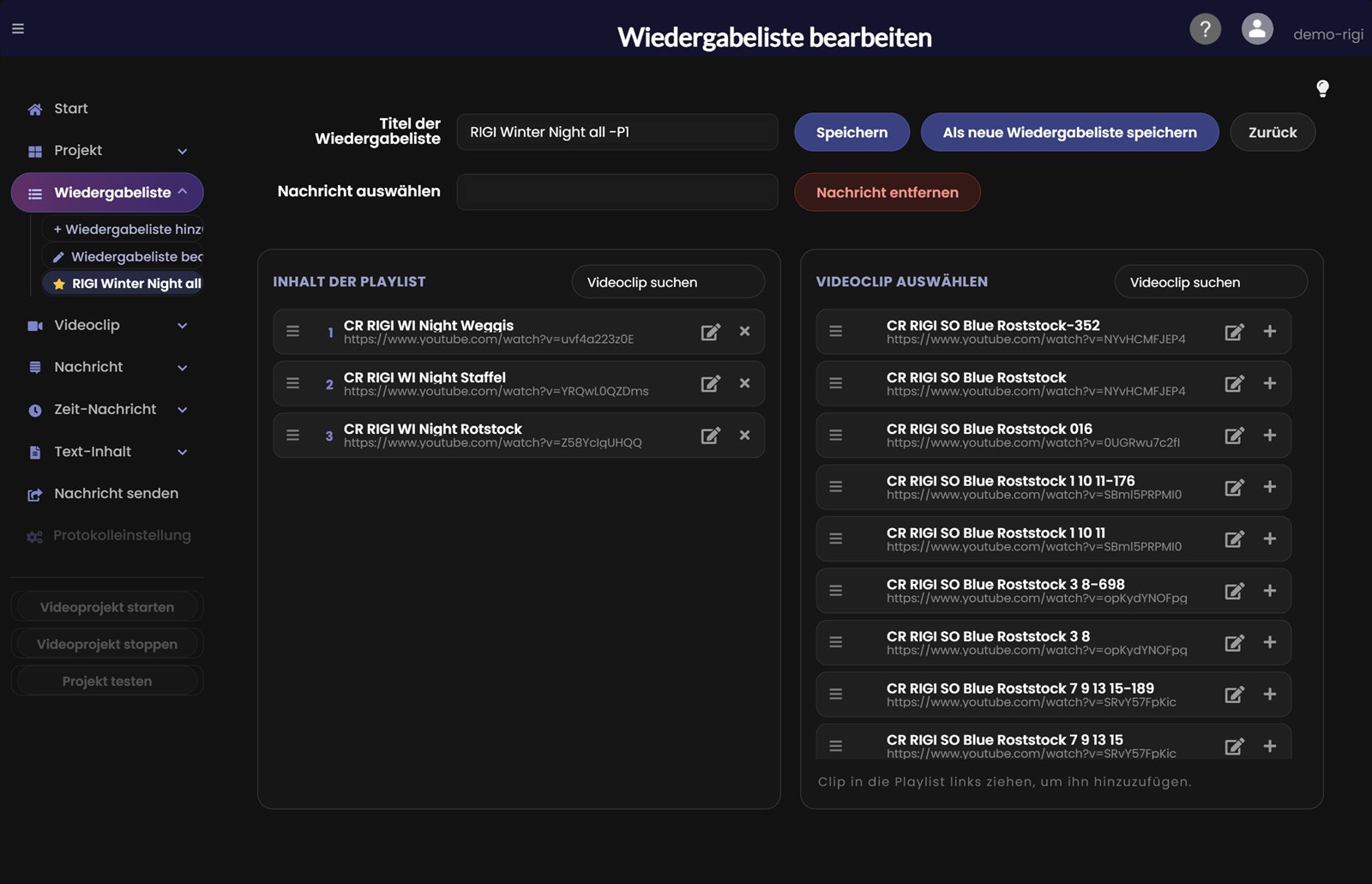1372x884 pixels.
Task: Edit CR RIGI WI Night Weggis clip
Action: pos(710,333)
